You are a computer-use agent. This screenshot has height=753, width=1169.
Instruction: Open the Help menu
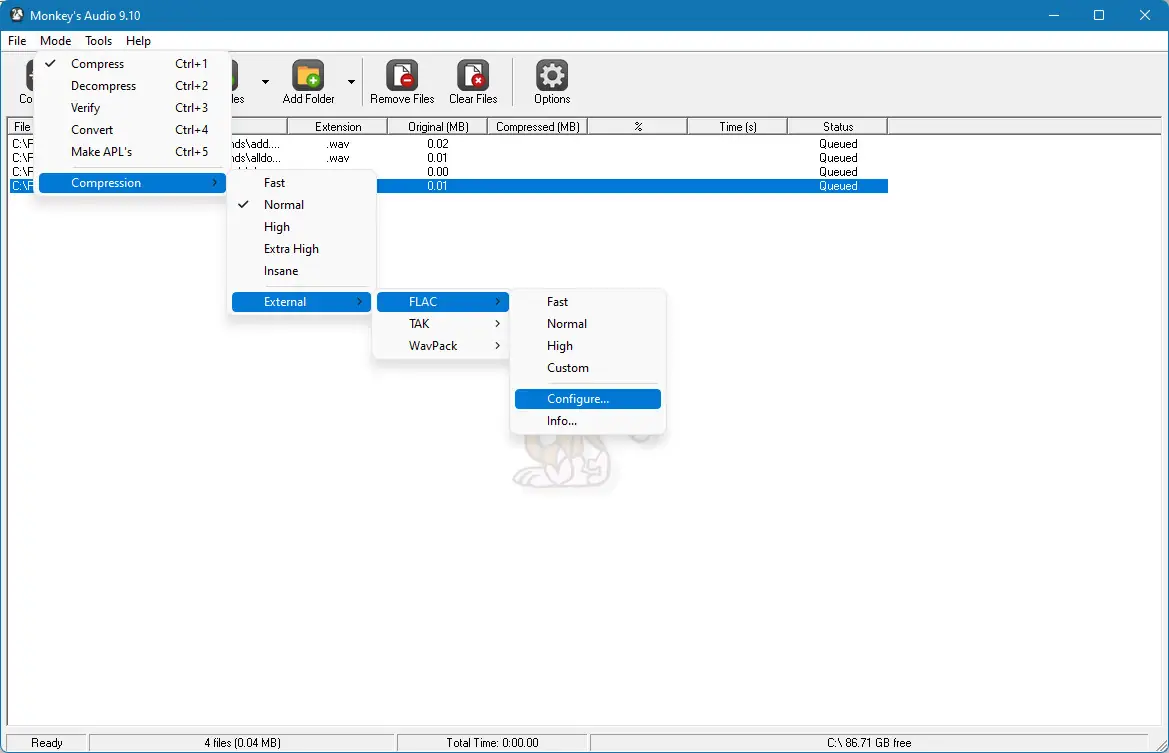(x=138, y=41)
